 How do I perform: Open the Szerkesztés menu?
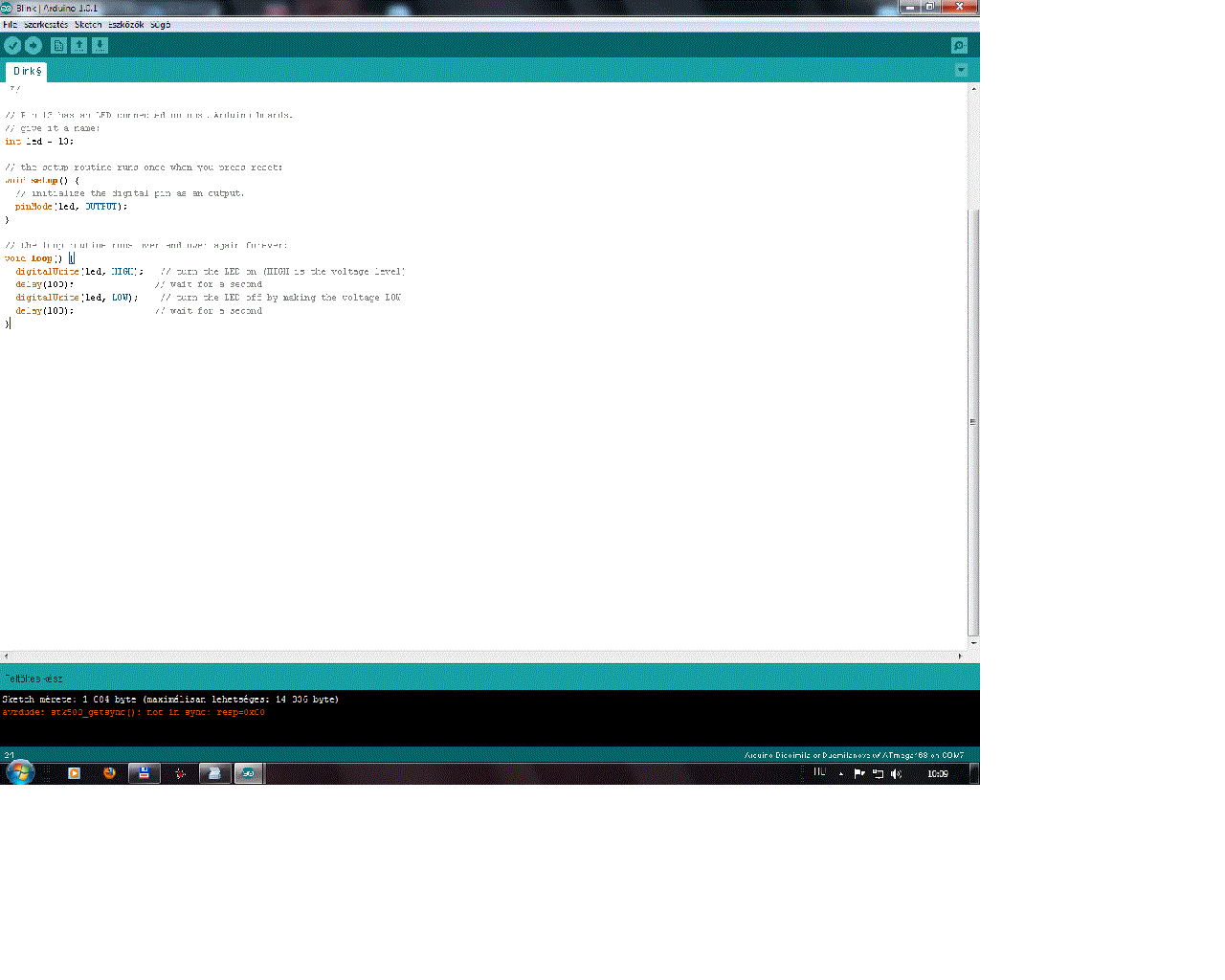point(46,25)
